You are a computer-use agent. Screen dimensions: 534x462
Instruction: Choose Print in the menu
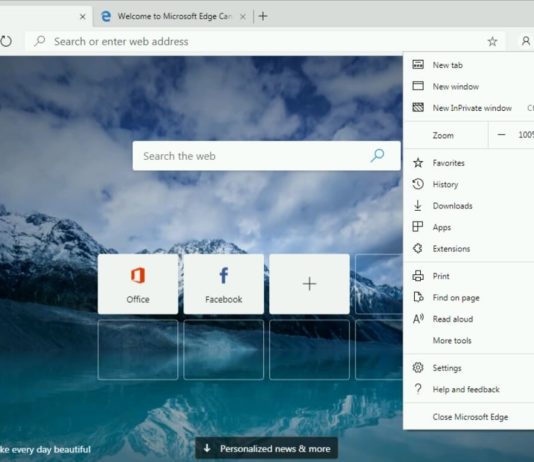click(x=469, y=276)
